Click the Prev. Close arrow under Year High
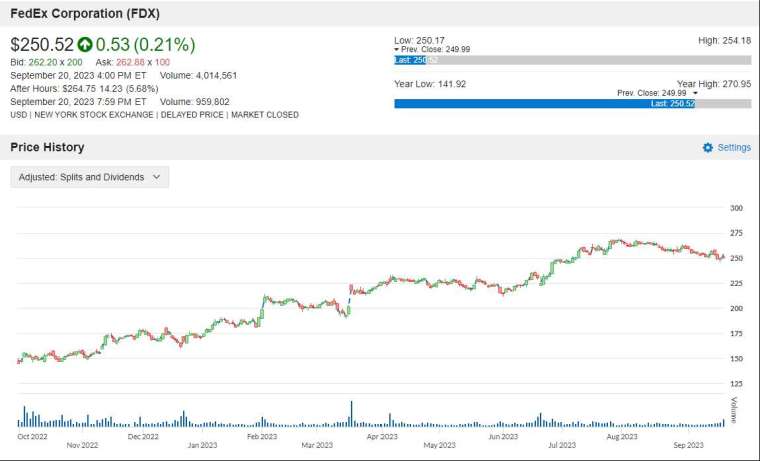The width and height of the screenshot is (760, 461). pos(695,93)
